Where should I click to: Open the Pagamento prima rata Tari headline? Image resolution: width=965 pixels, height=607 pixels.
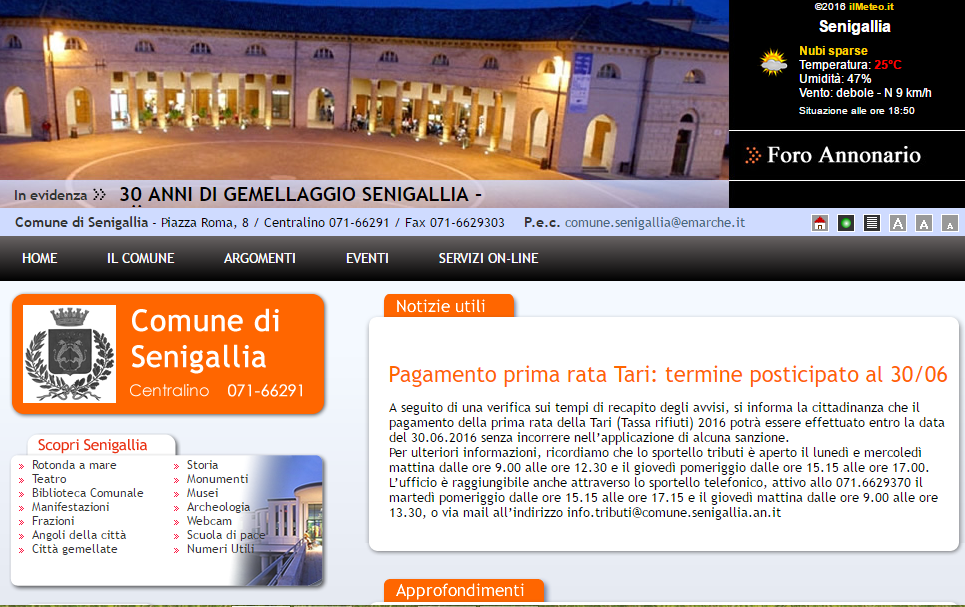click(x=668, y=374)
